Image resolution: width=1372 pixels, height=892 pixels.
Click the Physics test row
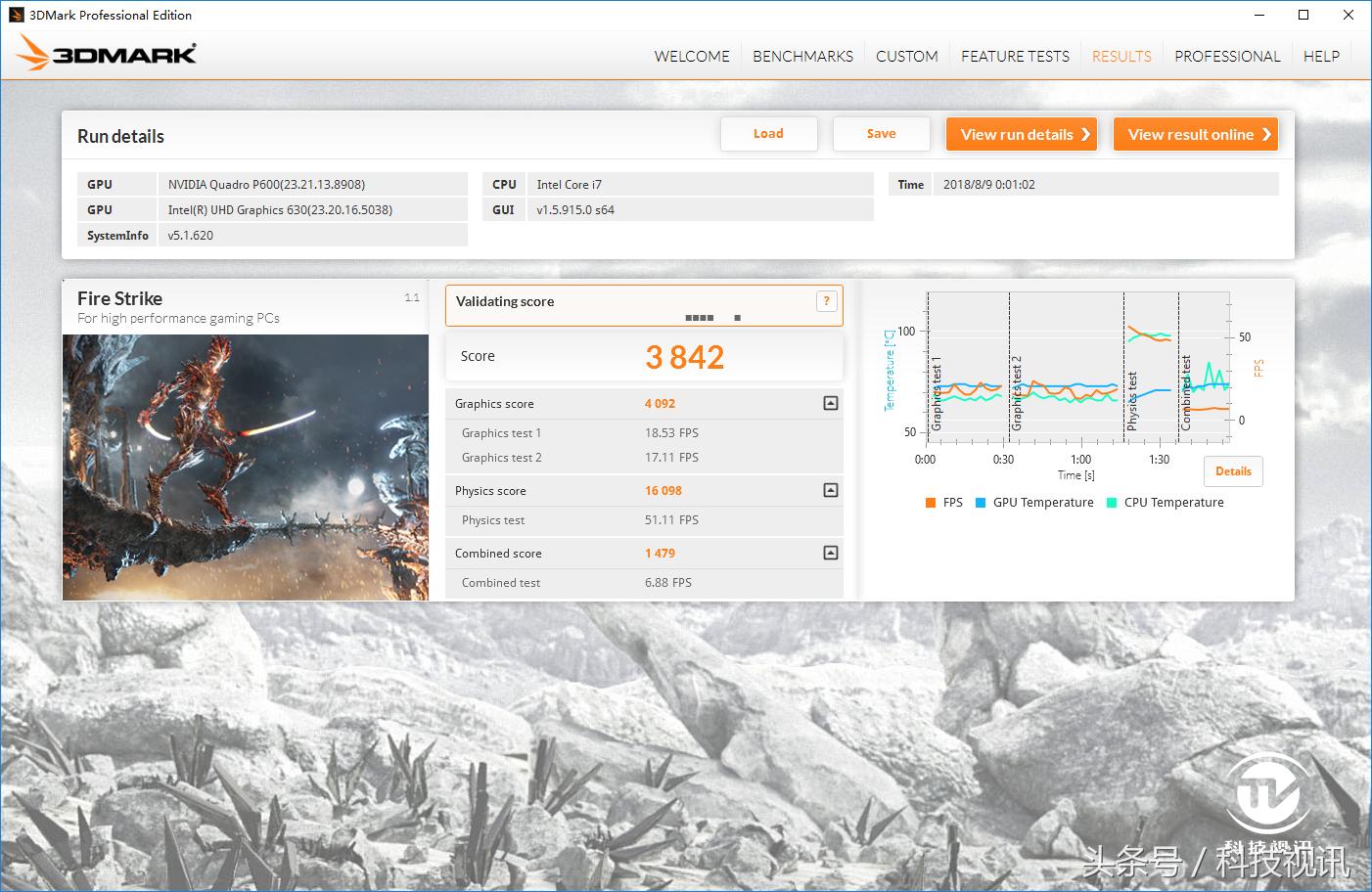(644, 519)
